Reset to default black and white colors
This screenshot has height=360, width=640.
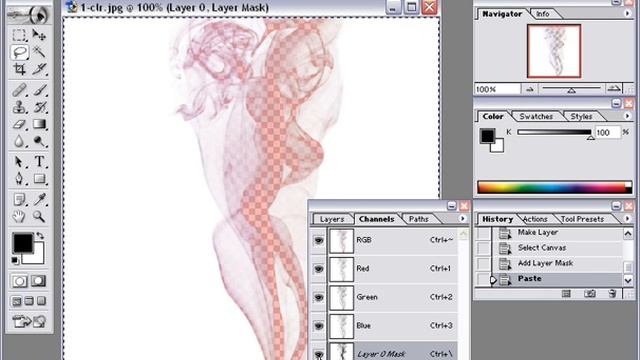15,260
